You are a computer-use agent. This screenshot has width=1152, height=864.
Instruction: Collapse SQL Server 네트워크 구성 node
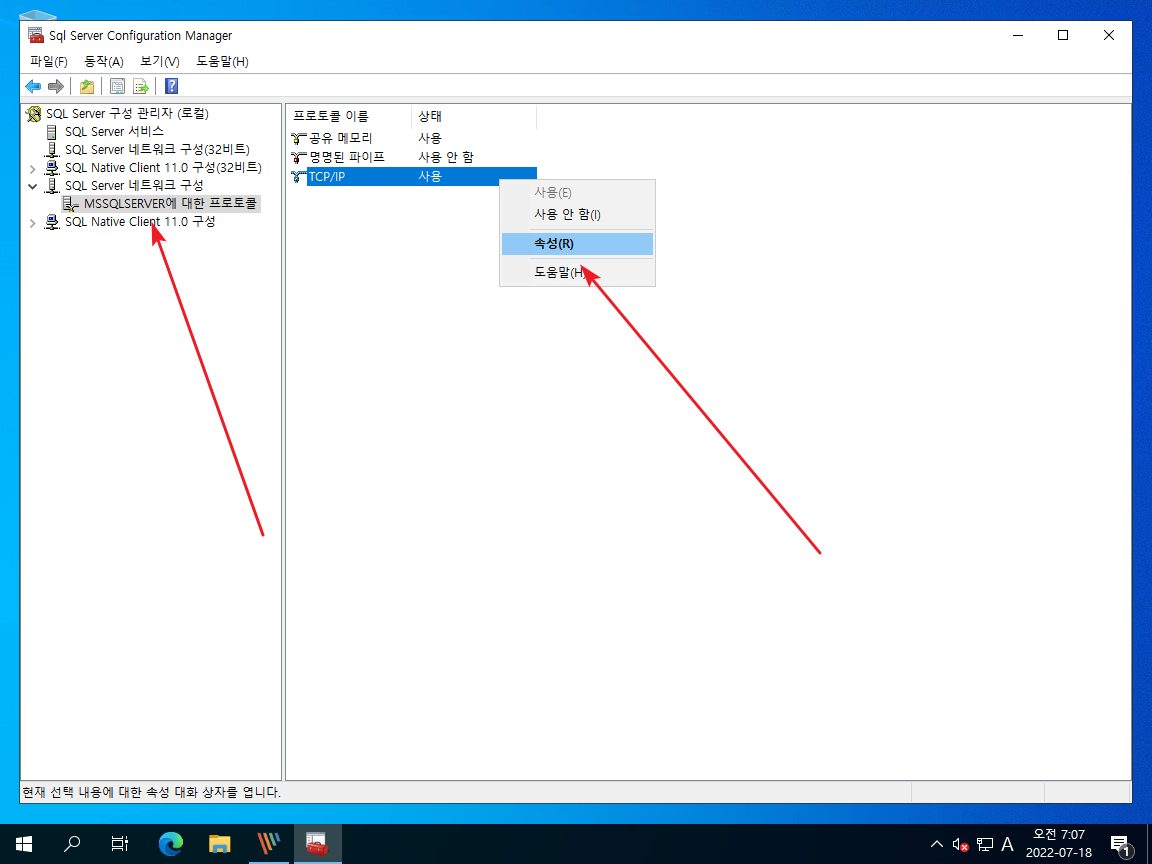(x=32, y=186)
